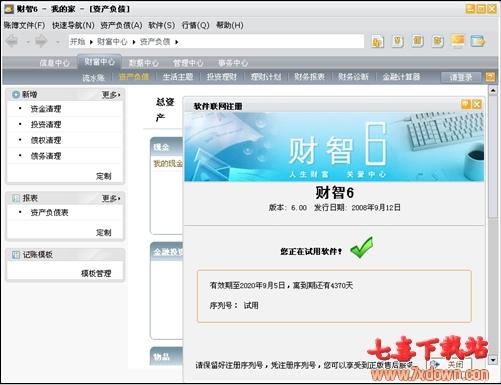Select 资金清理 in the 新增 list
Image resolution: width=501 pixels, height=385 pixels.
(46, 109)
